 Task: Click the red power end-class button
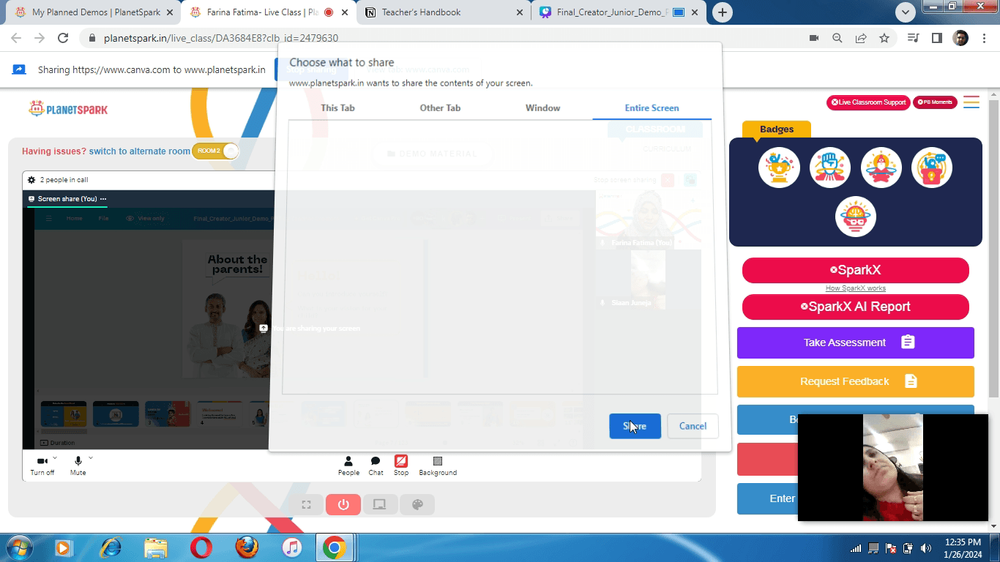pyautogui.click(x=343, y=505)
